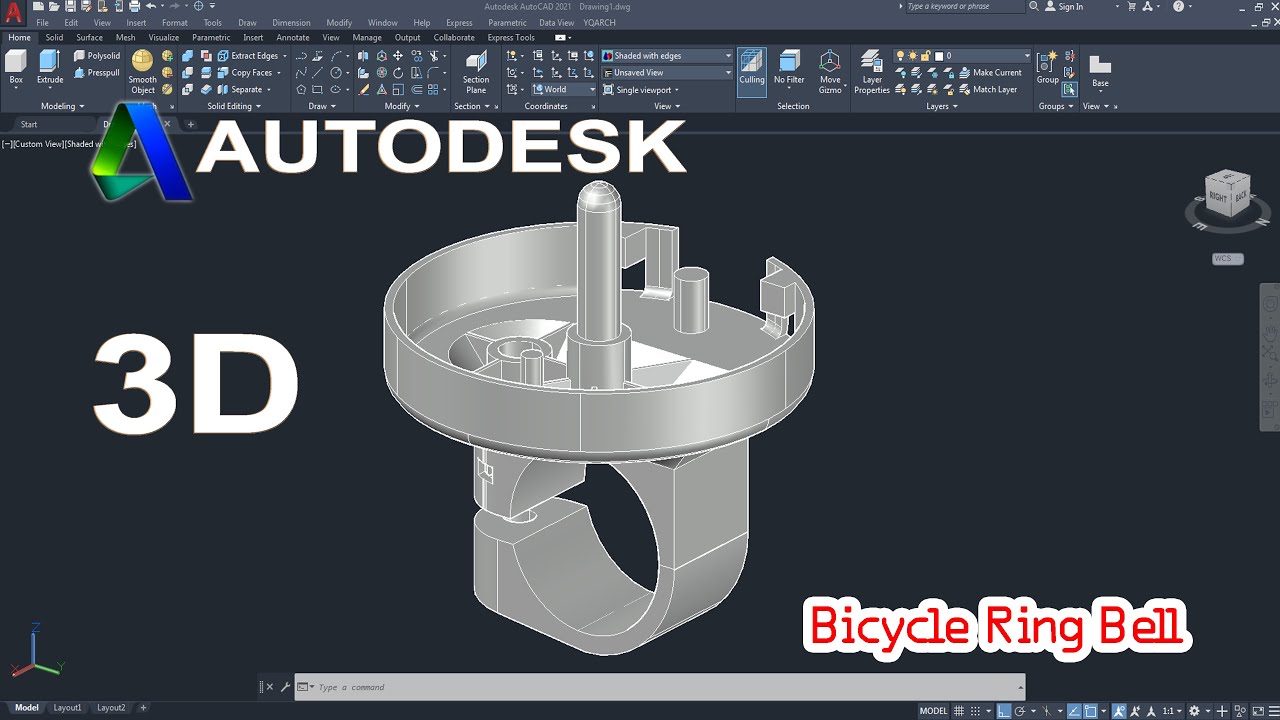Click the Polysolid tool
The image size is (1280, 720).
pyautogui.click(x=97, y=56)
